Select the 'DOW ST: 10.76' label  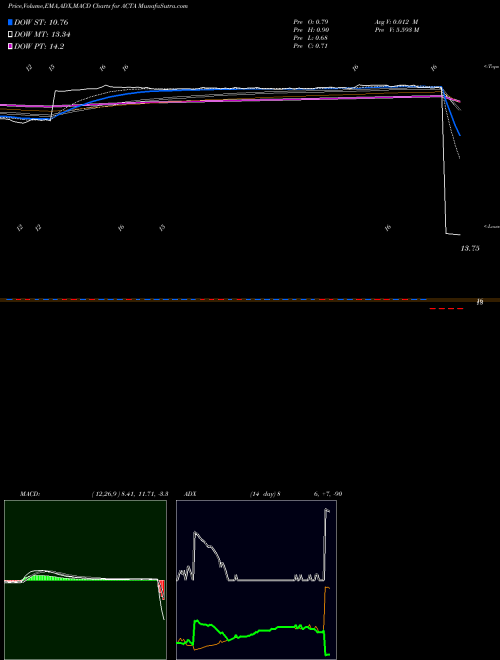click(41, 22)
